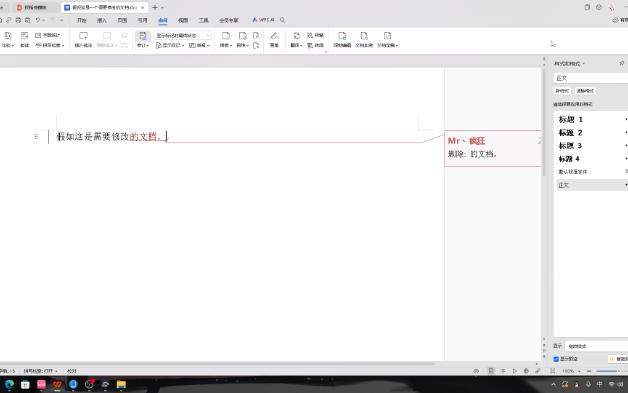Switch to the 插入 (Insert) ribbon tab
Viewport: 628px width, 393px height.
click(102, 20)
